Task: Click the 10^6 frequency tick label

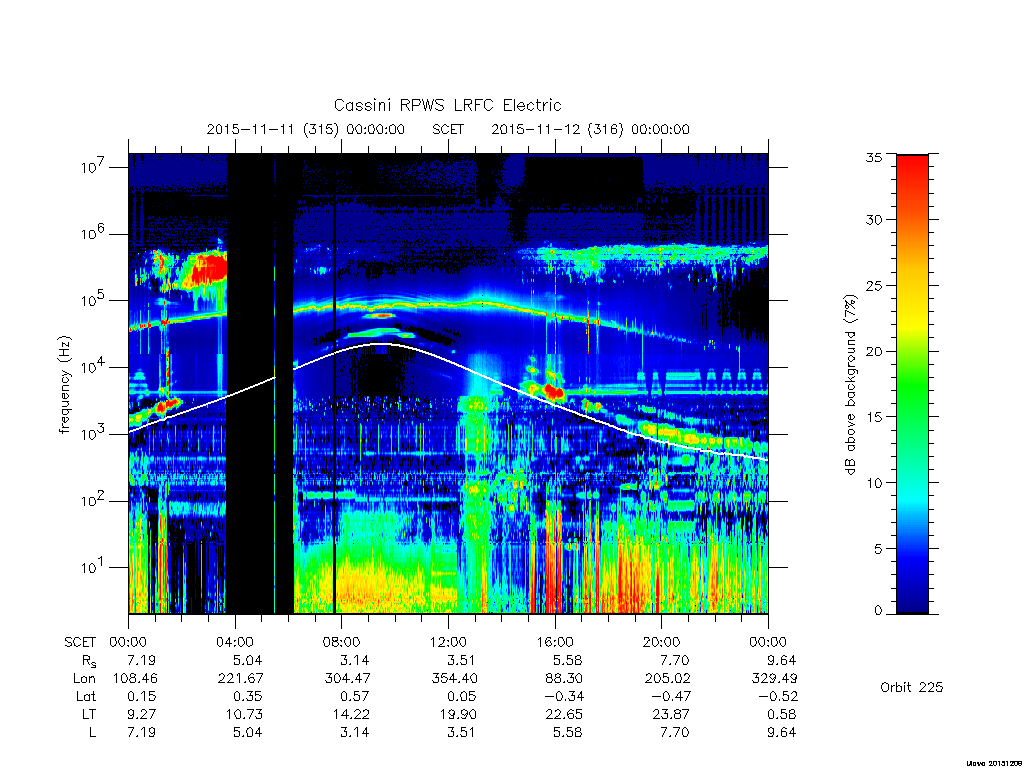Action: 93,234
